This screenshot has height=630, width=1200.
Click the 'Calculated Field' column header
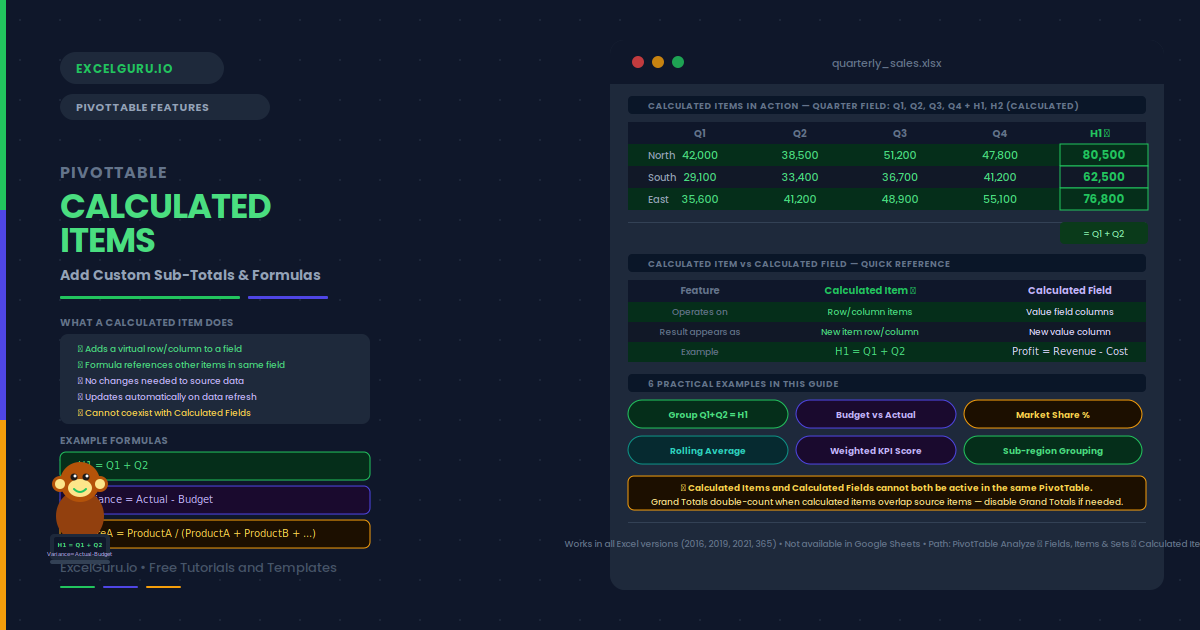click(1070, 290)
